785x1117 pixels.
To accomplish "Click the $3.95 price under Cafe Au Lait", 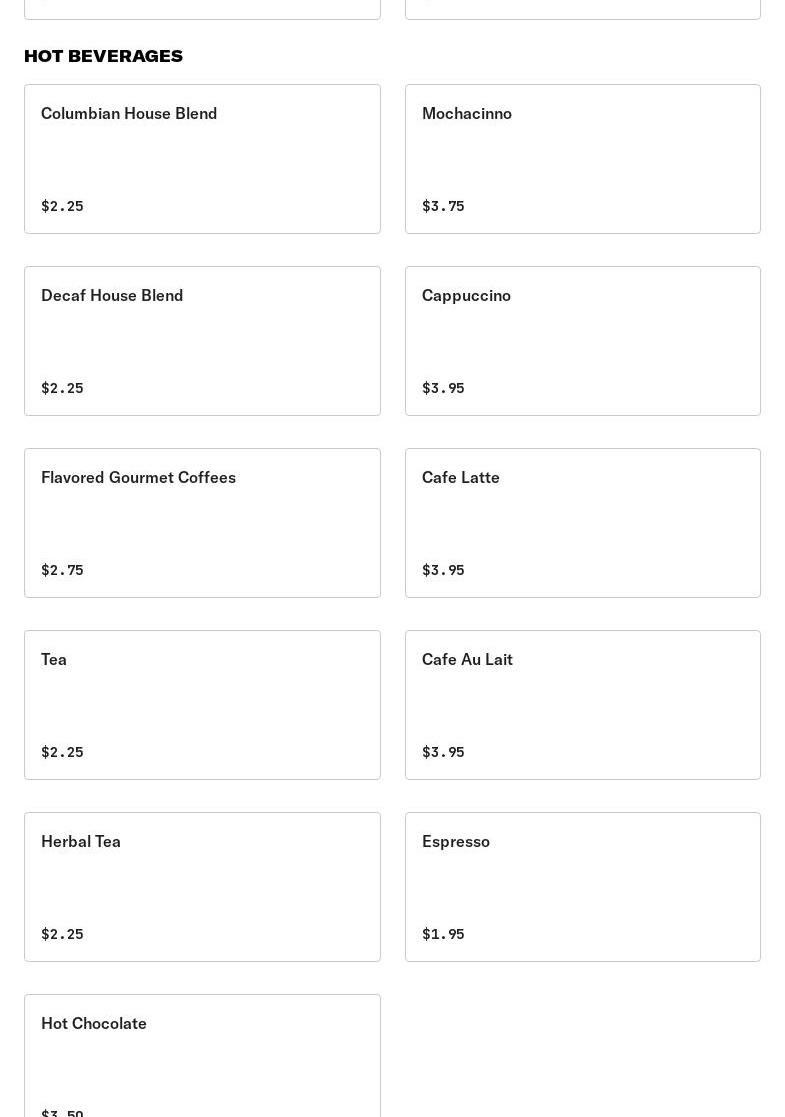I will 443,752.
